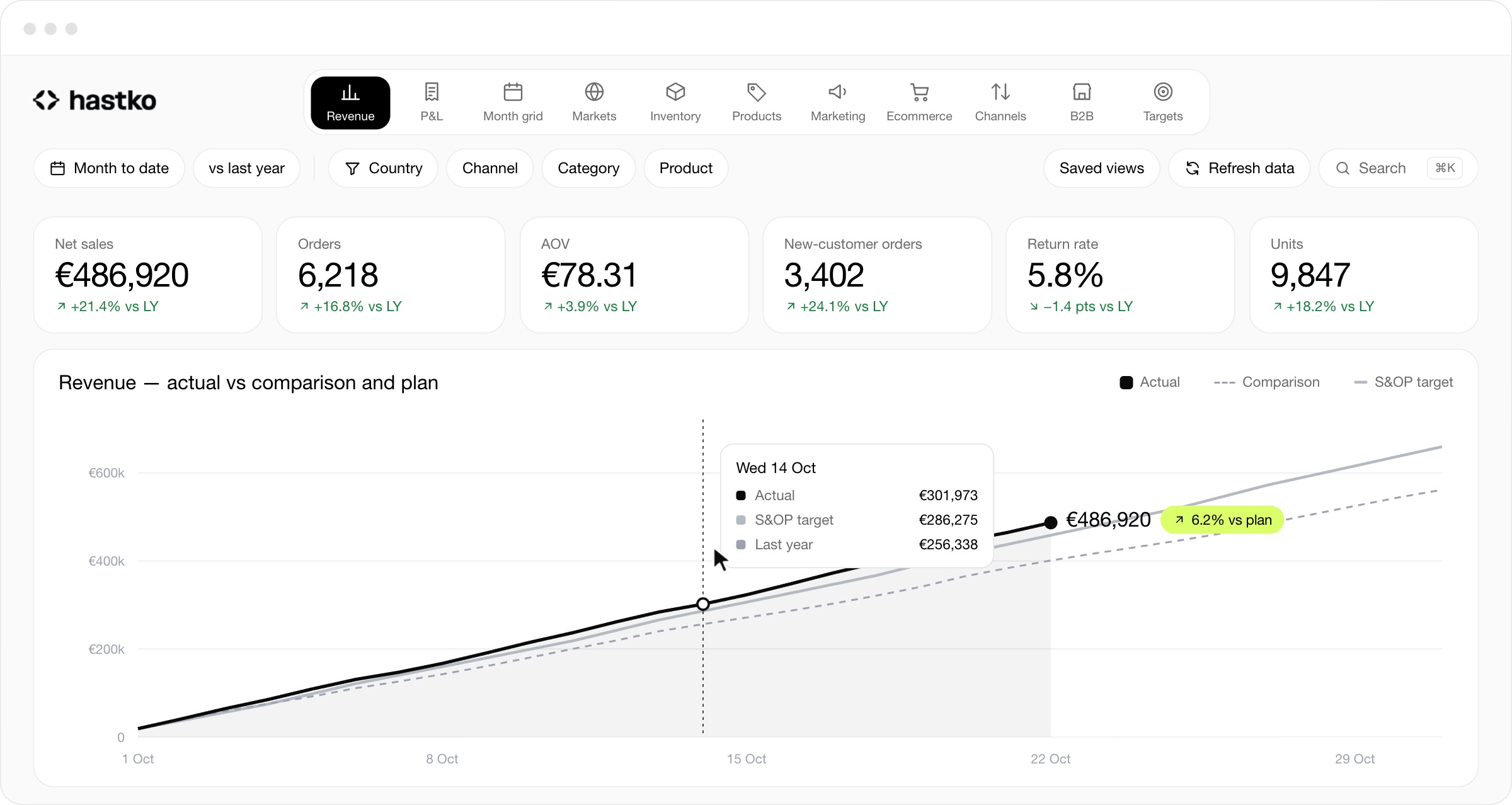
Task: Open the Product filter
Action: (685, 168)
